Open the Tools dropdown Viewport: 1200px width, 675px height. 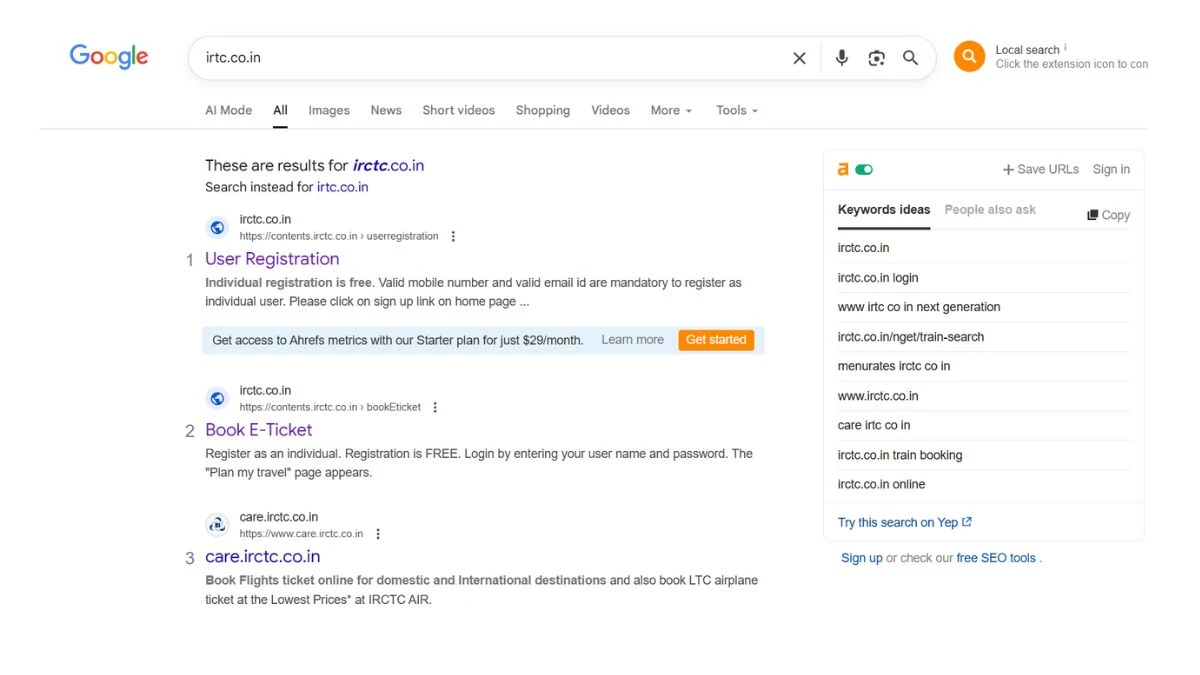click(x=736, y=110)
